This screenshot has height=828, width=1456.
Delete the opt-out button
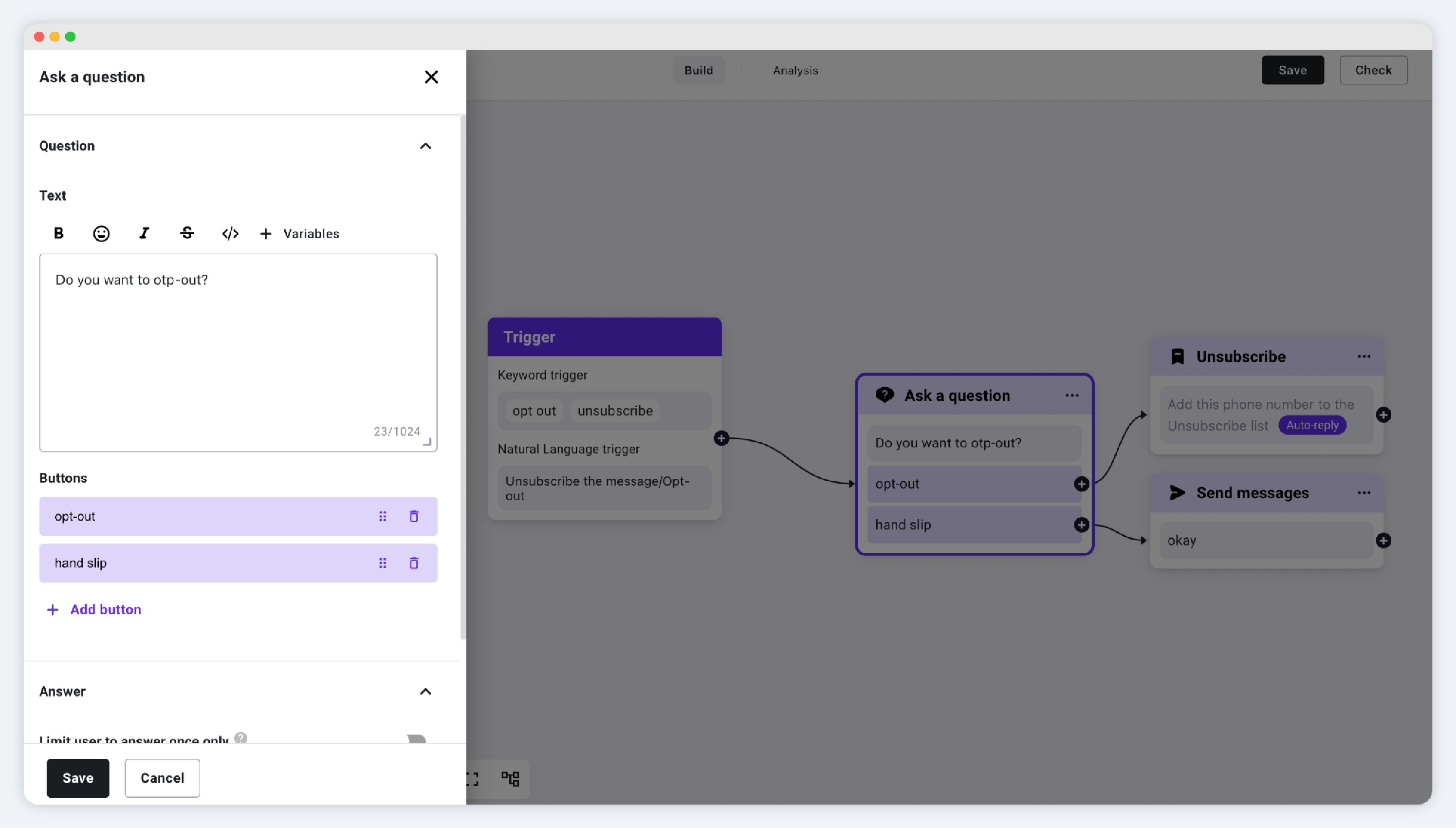[414, 516]
